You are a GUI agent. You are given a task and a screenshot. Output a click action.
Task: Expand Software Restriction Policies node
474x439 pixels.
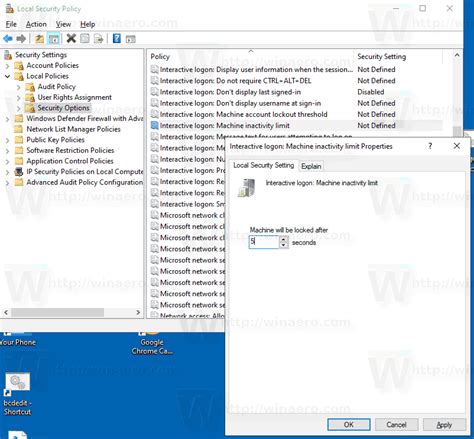click(8, 151)
